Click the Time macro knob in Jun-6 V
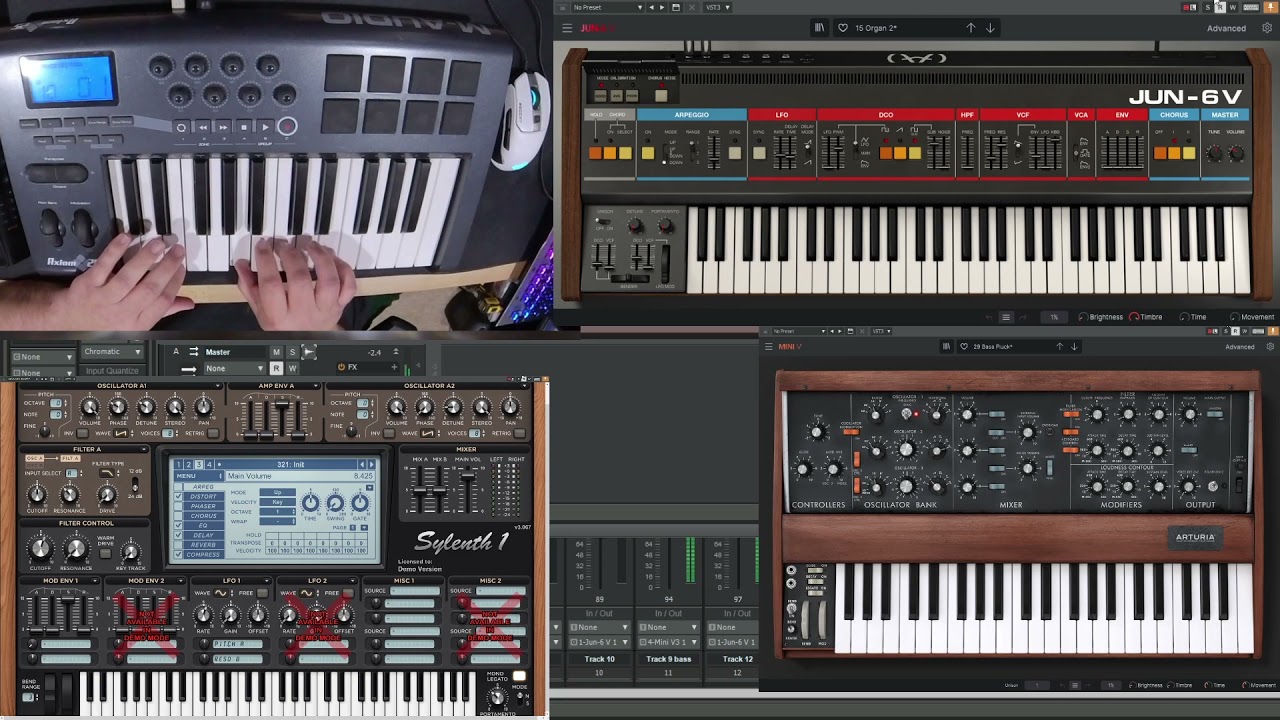The height and width of the screenshot is (720, 1280). tap(1185, 317)
